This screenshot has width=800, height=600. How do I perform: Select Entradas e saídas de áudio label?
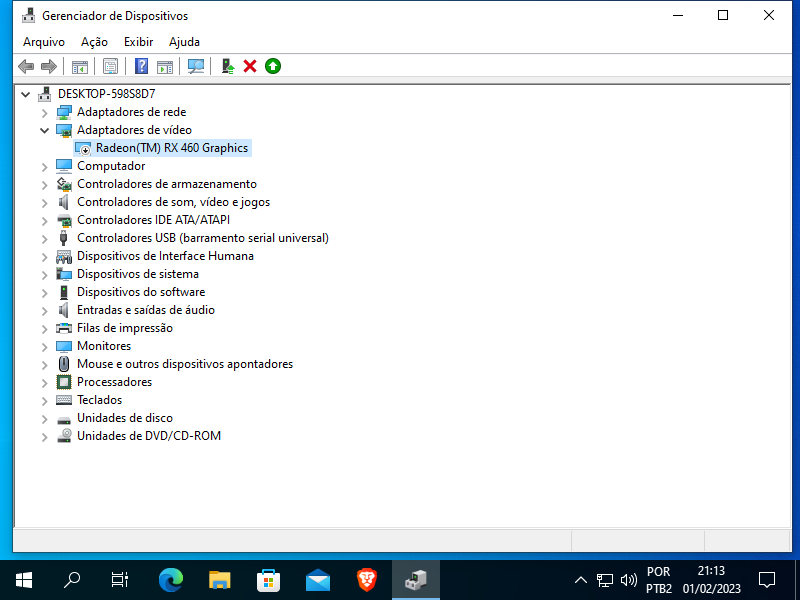pos(145,310)
